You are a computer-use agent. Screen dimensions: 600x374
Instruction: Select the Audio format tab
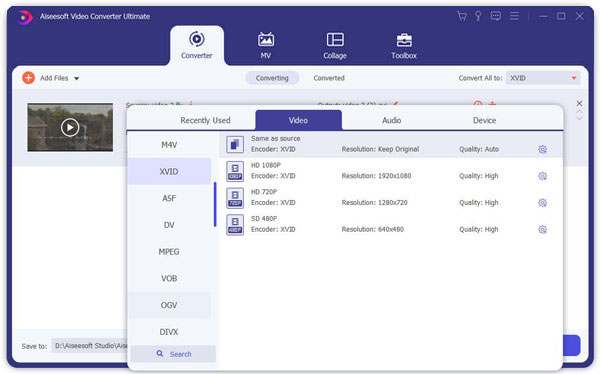tap(391, 120)
